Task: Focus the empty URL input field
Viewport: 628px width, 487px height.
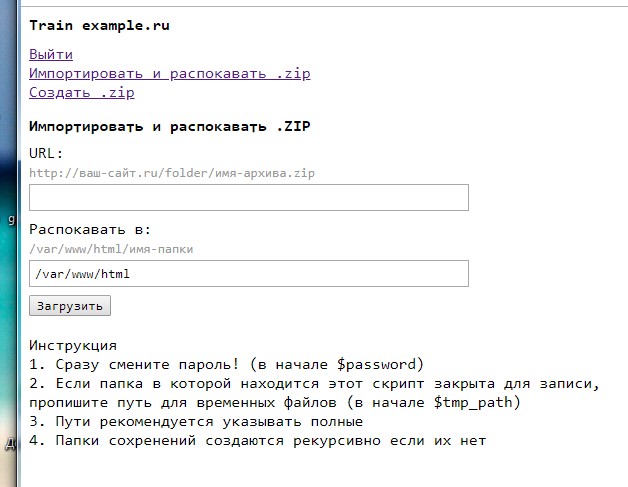Action: (x=249, y=197)
